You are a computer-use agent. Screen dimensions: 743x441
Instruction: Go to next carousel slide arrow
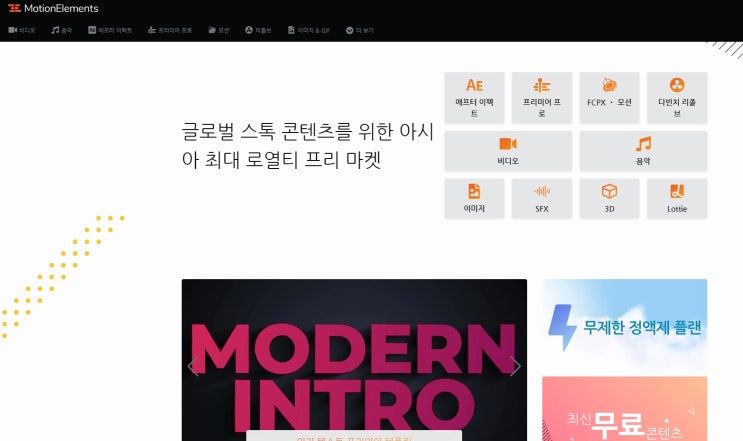[x=516, y=366]
